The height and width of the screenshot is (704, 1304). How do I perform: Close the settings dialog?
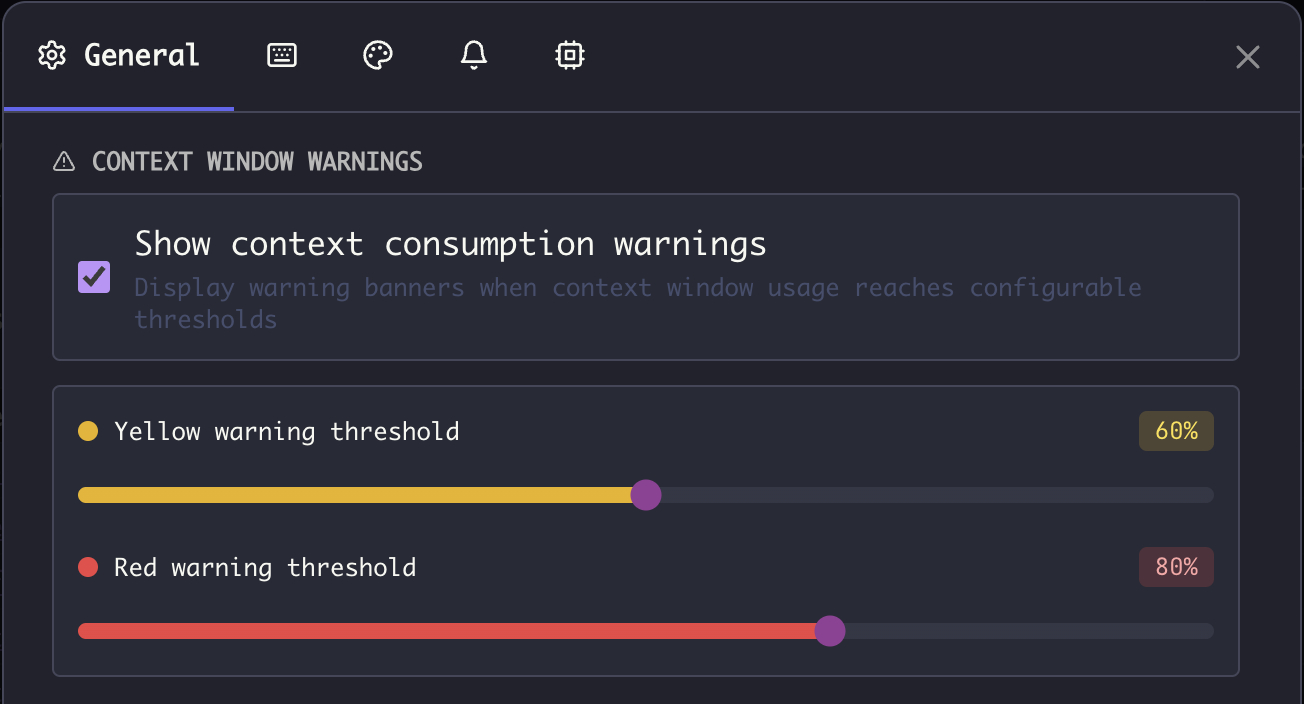point(1247,57)
